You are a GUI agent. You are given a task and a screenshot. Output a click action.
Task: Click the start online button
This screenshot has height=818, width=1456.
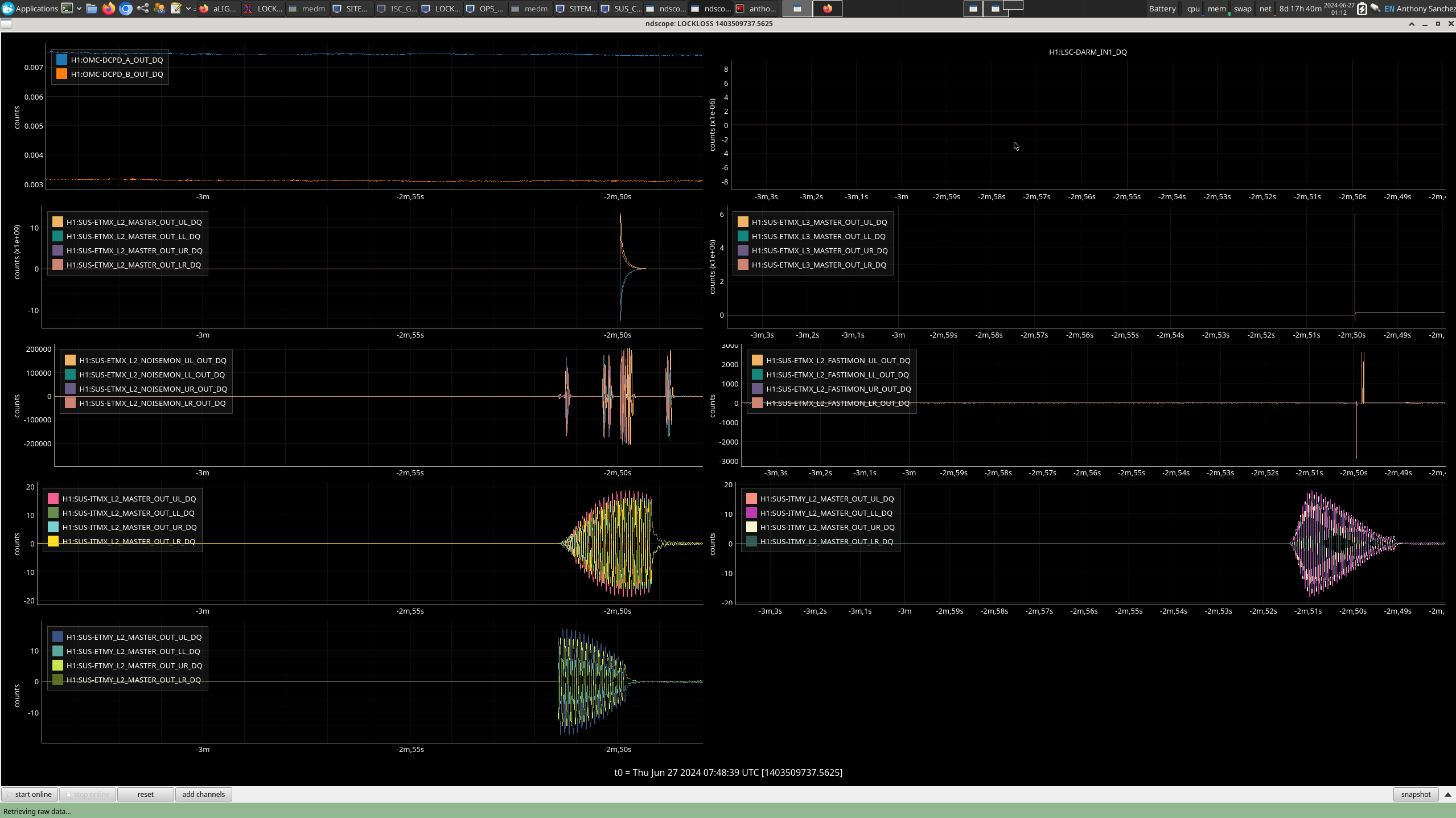tap(30, 794)
